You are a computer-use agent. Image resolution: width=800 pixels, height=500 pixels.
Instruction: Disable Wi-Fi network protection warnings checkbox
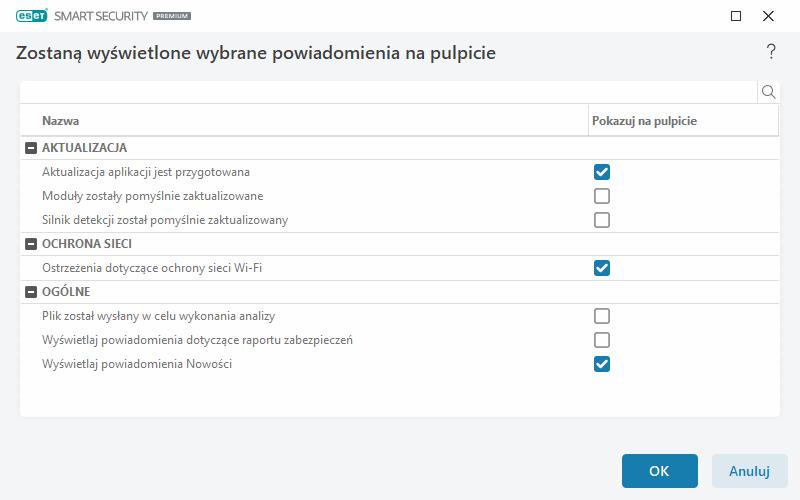[x=602, y=268]
